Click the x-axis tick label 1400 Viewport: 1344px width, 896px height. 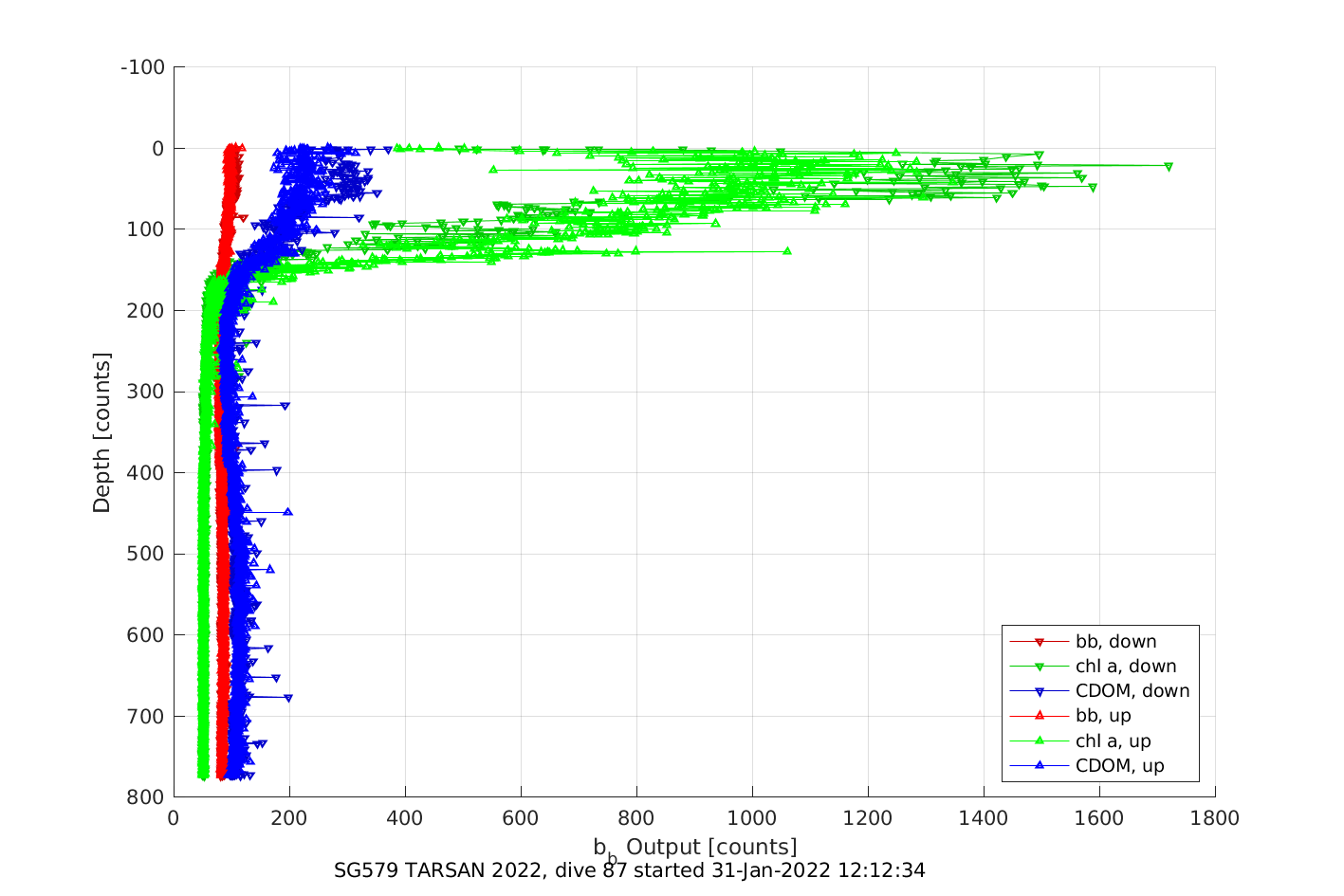(x=984, y=818)
